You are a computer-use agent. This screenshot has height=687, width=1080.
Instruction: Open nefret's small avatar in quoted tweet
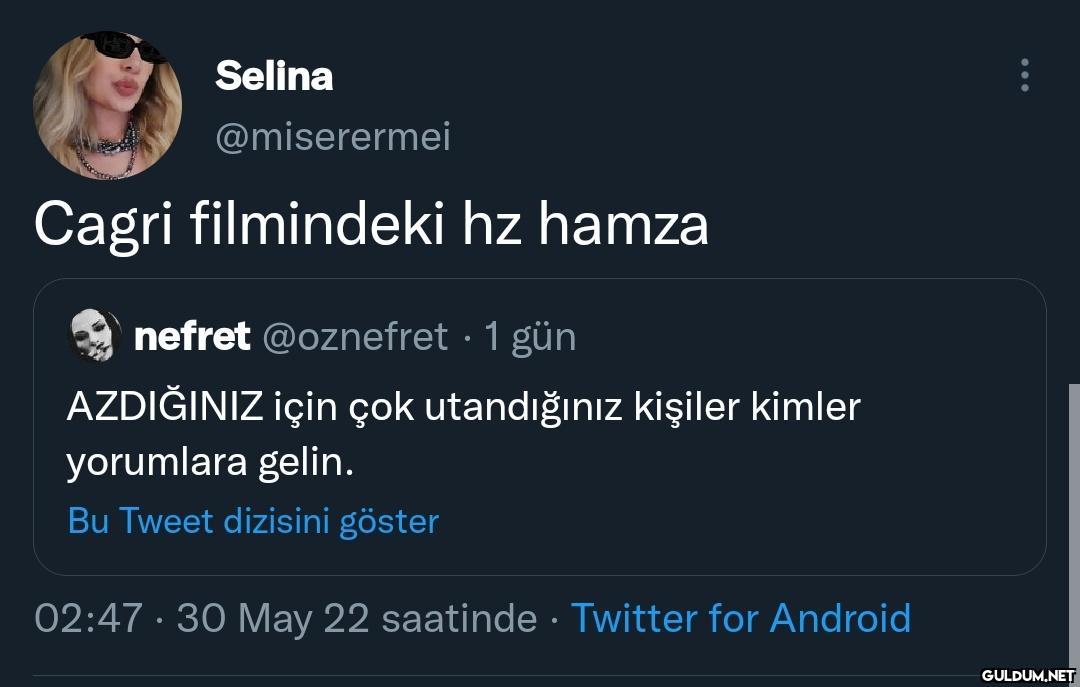point(94,336)
